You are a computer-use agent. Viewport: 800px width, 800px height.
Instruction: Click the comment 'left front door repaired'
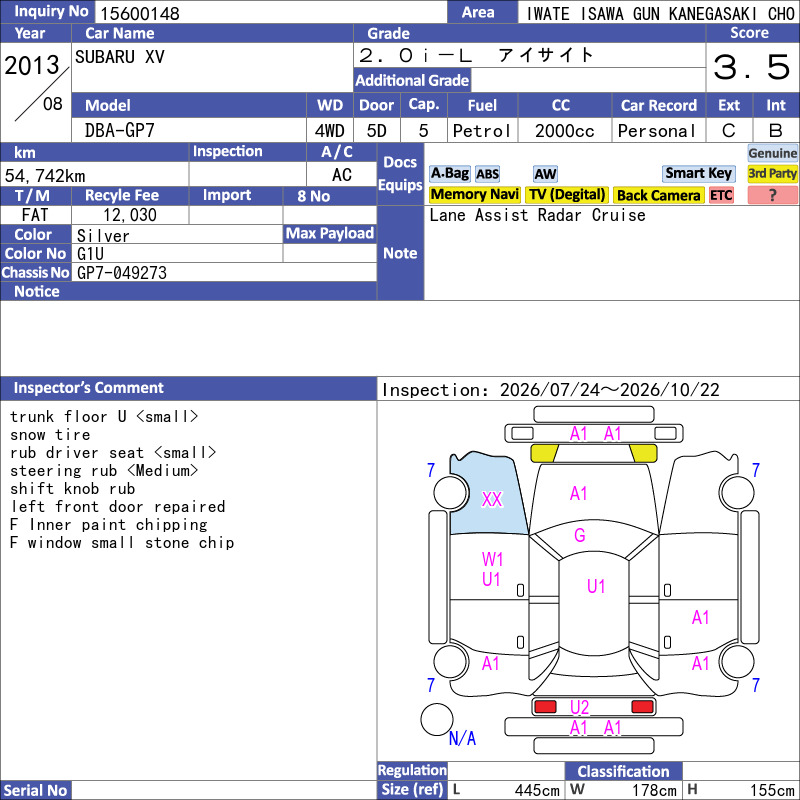(117, 507)
